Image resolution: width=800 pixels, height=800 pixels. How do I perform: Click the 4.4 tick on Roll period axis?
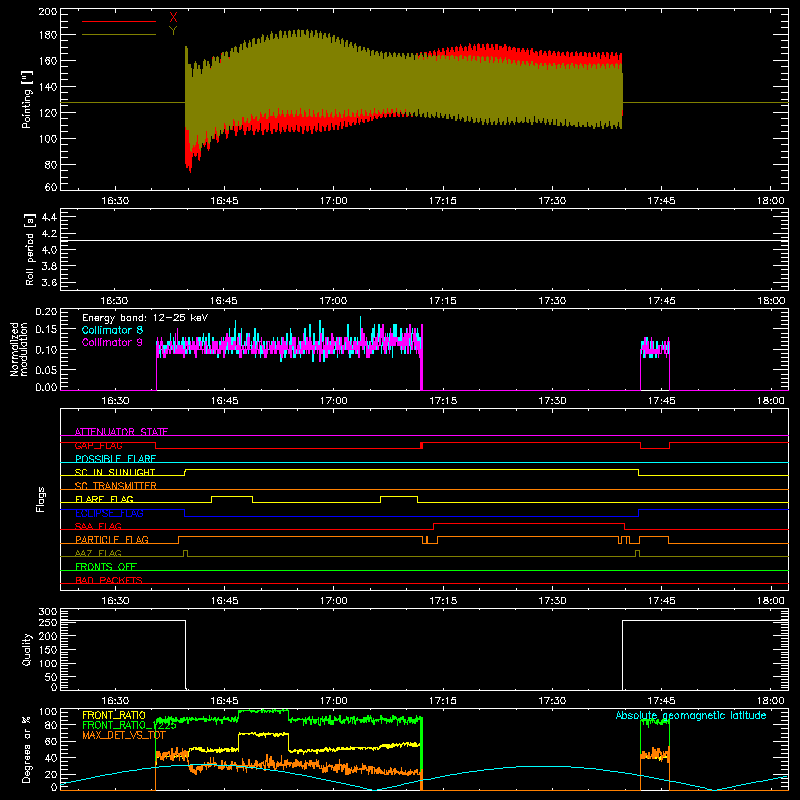click(49, 217)
